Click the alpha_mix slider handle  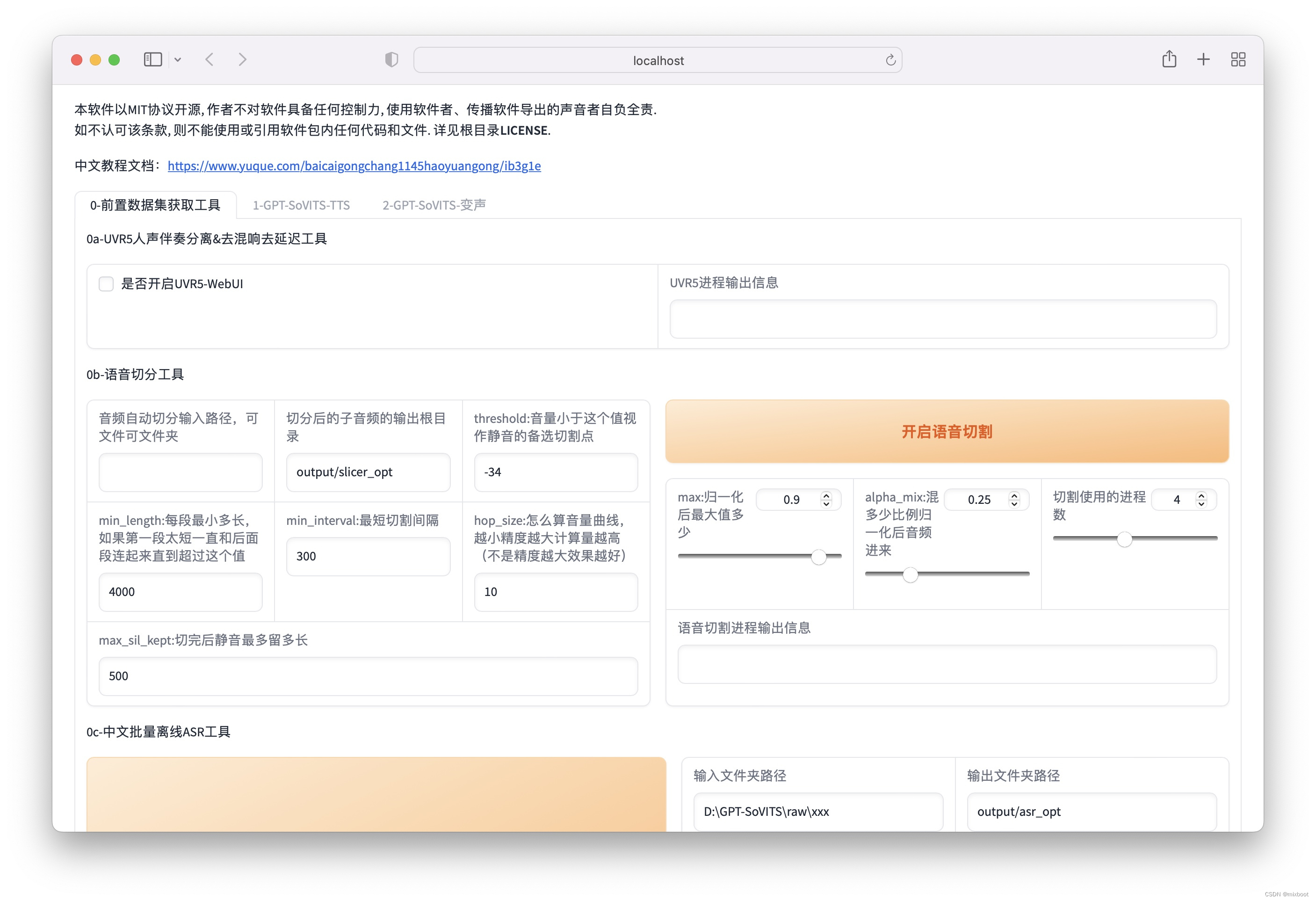point(910,575)
